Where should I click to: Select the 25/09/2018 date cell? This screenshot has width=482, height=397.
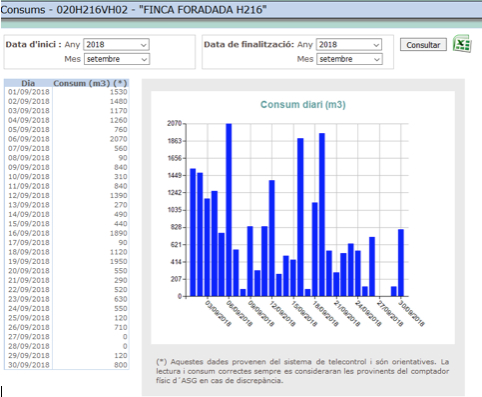tap(29, 318)
